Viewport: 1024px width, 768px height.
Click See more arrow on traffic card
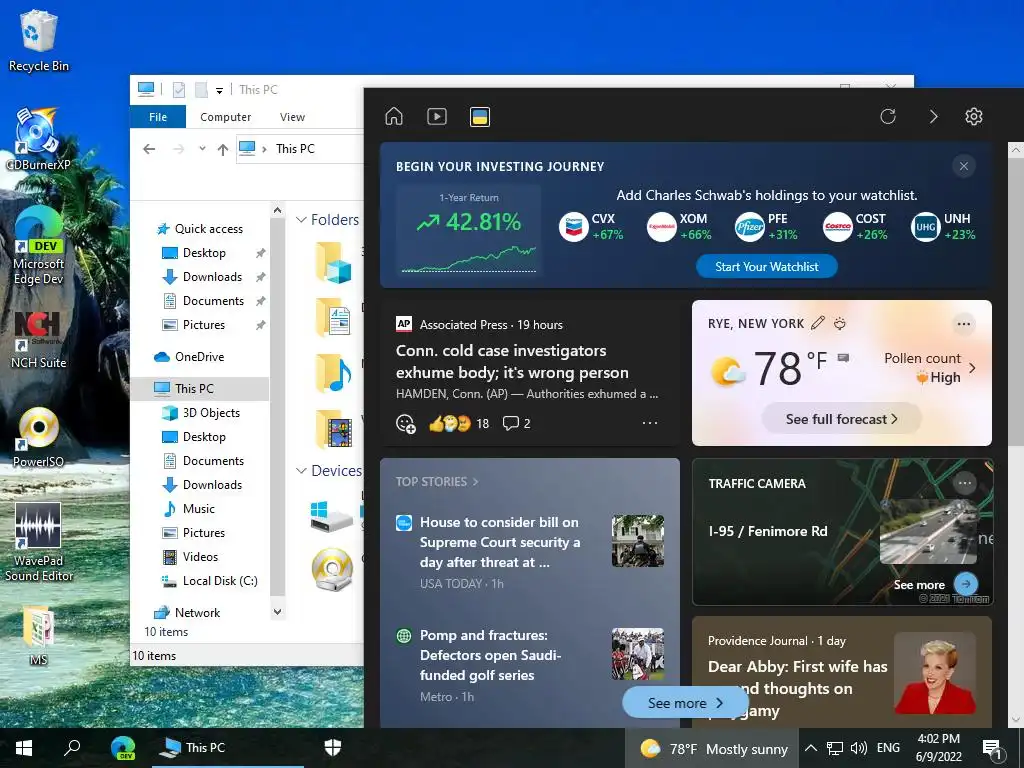tap(965, 584)
